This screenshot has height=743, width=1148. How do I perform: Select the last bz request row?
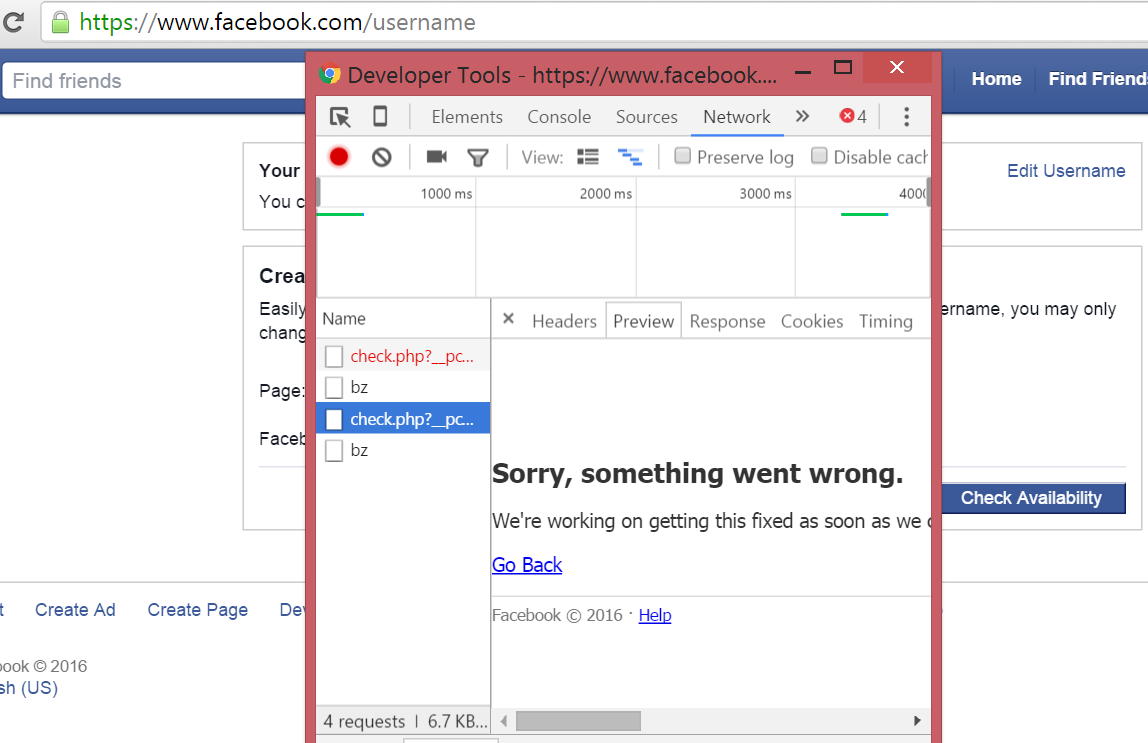[x=403, y=450]
